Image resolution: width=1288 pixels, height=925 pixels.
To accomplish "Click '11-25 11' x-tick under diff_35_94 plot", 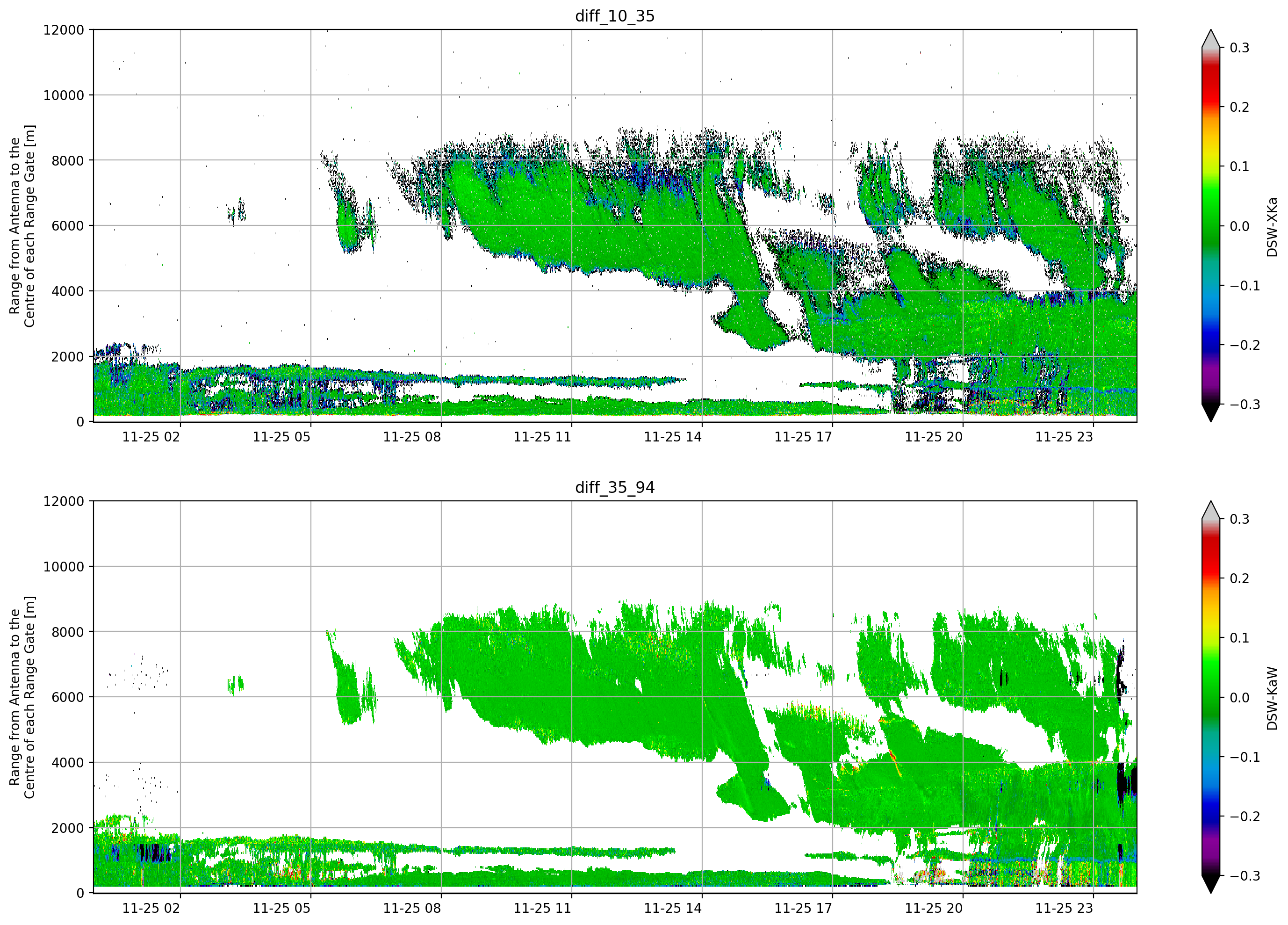I will point(542,909).
